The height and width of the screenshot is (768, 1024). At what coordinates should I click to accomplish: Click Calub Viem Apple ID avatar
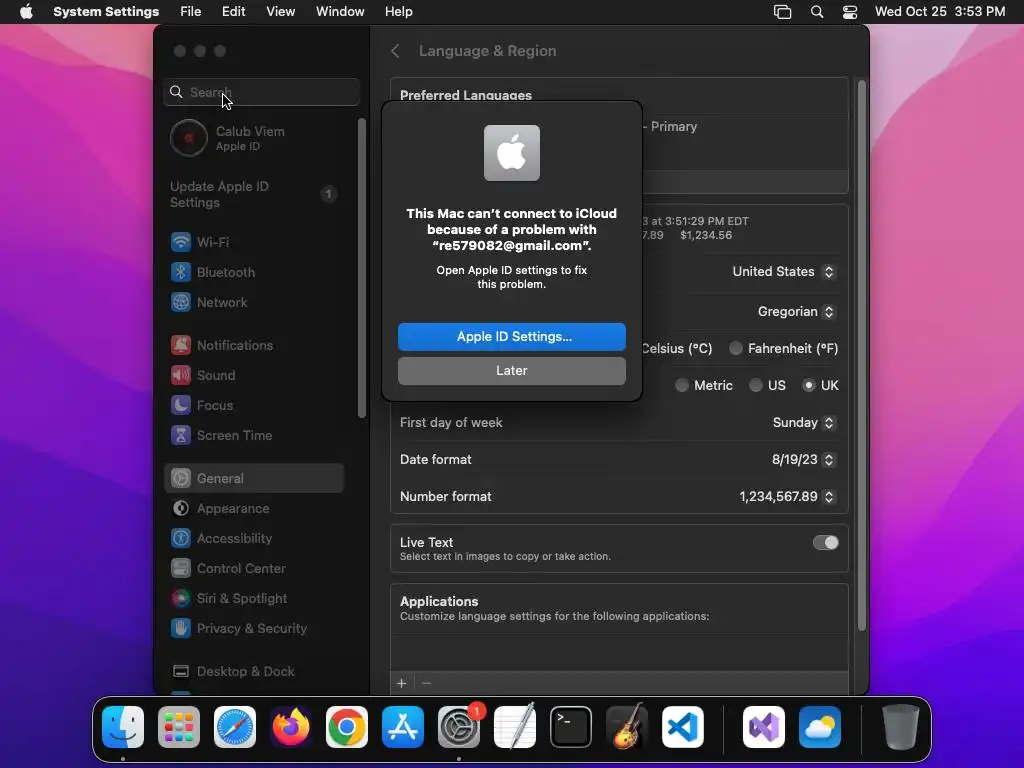point(189,138)
